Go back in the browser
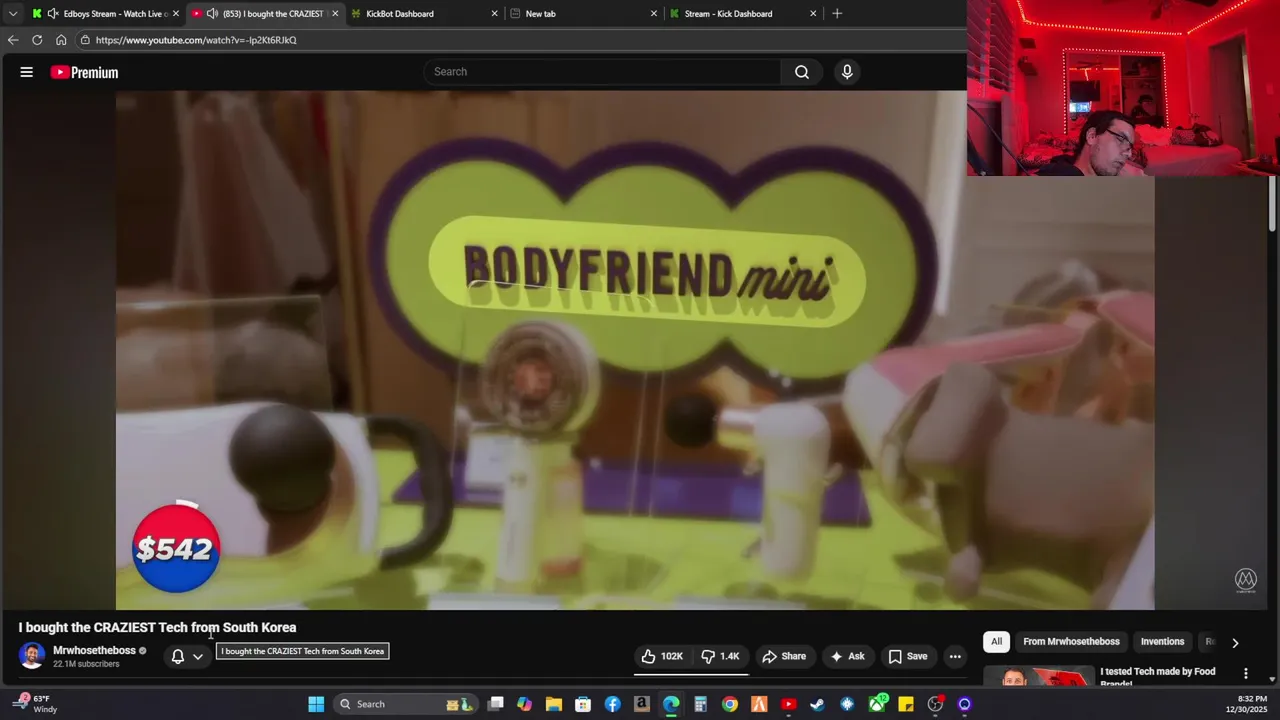Image resolution: width=1280 pixels, height=720 pixels. [13, 40]
